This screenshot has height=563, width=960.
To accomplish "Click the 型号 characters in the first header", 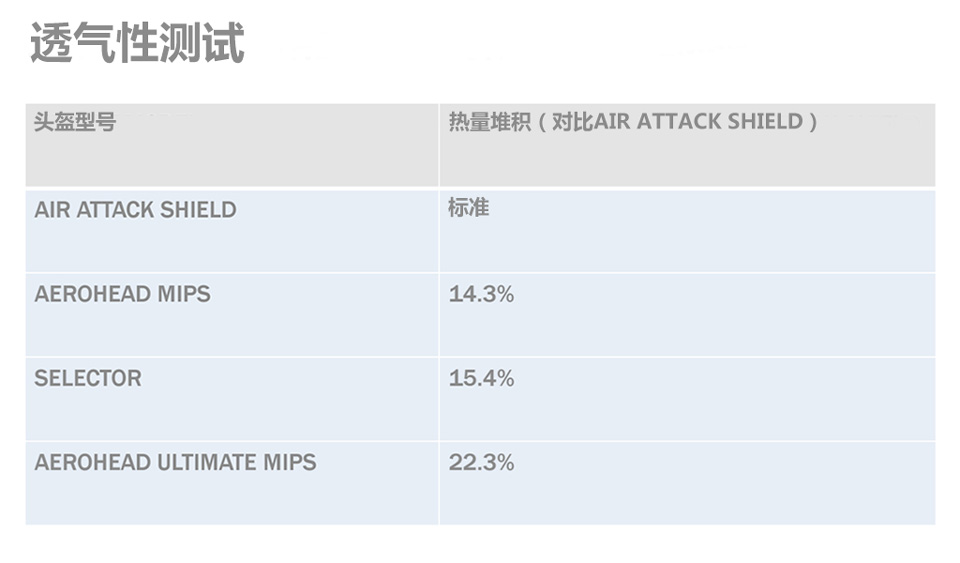I will pyautogui.click(x=96, y=122).
